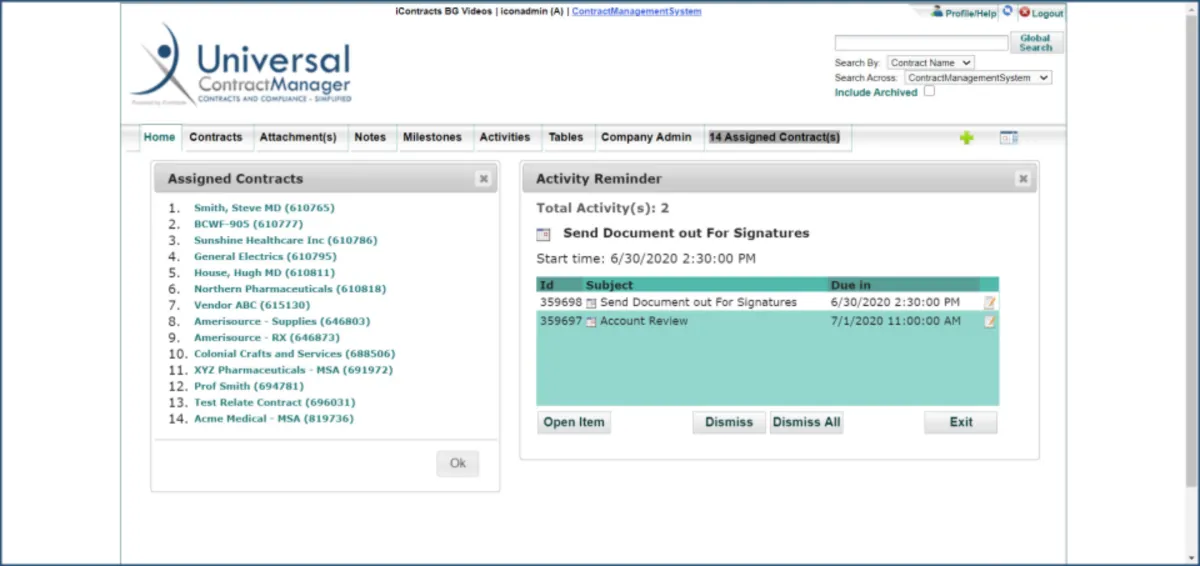Close the Assigned Contracts panel
The image size is (1200, 566).
coord(483,179)
